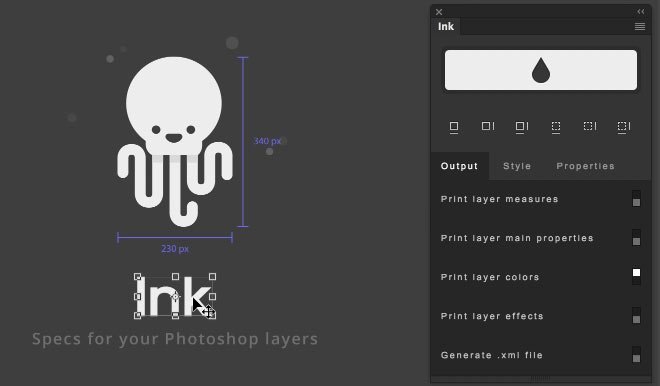The height and width of the screenshot is (386, 660).
Task: Switch to the Style tab
Action: point(517,166)
